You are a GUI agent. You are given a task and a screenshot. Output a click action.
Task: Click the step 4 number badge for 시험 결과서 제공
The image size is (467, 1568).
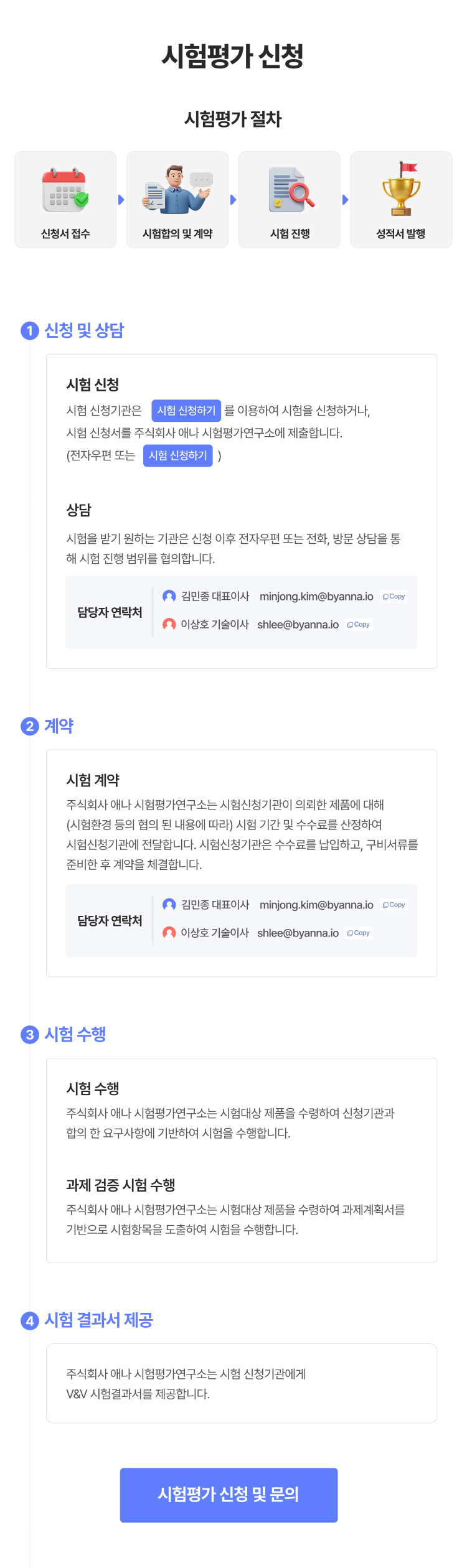coord(30,1320)
